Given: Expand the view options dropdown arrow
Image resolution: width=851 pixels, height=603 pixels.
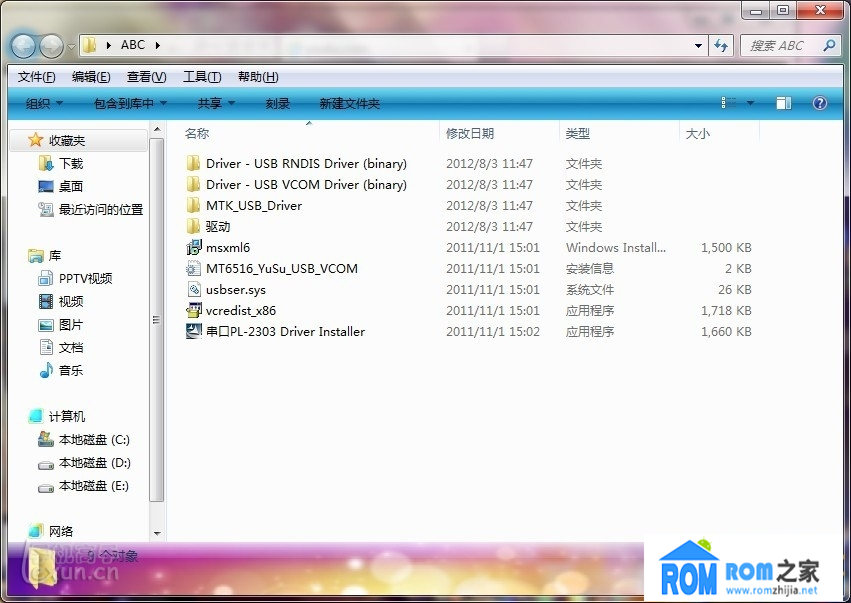Looking at the screenshot, I should [x=751, y=103].
